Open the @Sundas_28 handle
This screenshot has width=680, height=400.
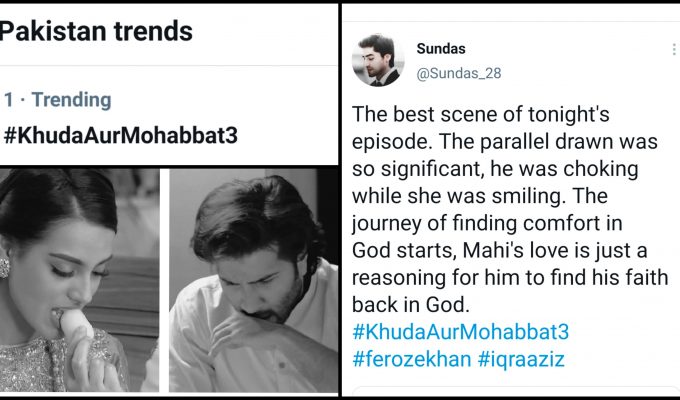457,73
